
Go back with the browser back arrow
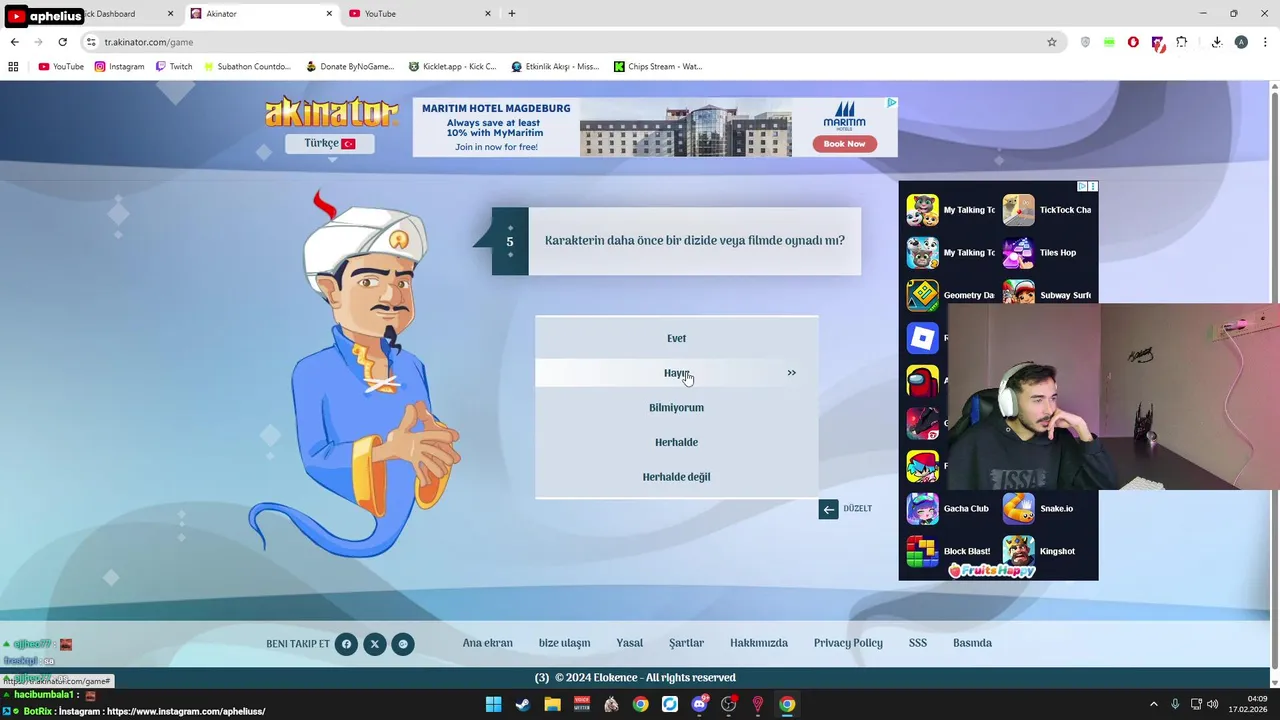14,42
